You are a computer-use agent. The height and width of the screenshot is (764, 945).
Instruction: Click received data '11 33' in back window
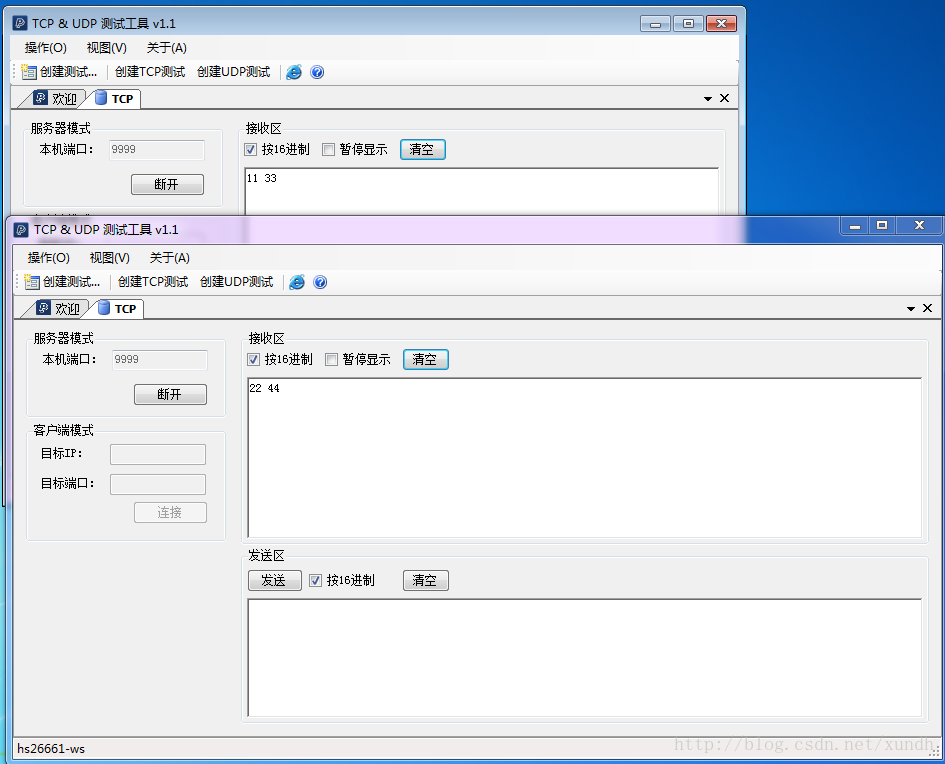[262, 178]
